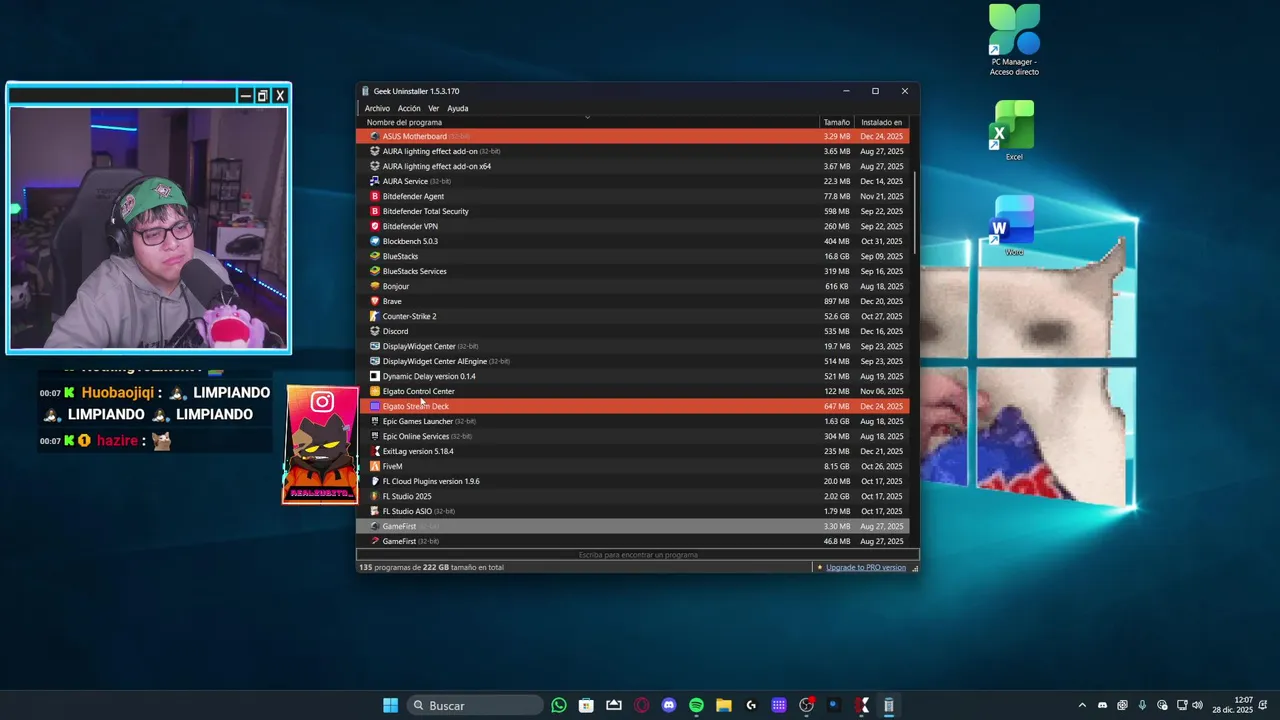Select the ExitLag version 5.18.4 icon
The height and width of the screenshot is (720, 1280).
pos(375,451)
